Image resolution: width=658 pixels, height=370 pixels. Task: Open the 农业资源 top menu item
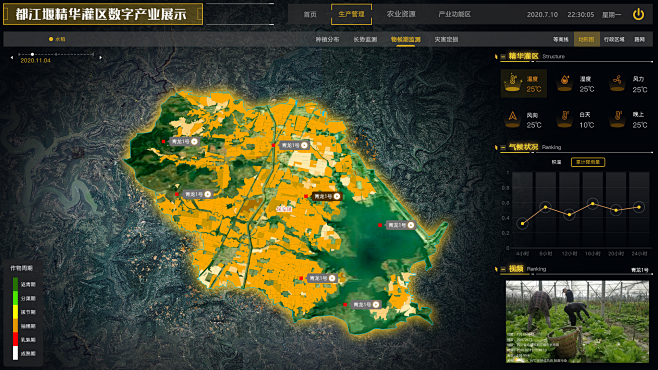pos(401,14)
